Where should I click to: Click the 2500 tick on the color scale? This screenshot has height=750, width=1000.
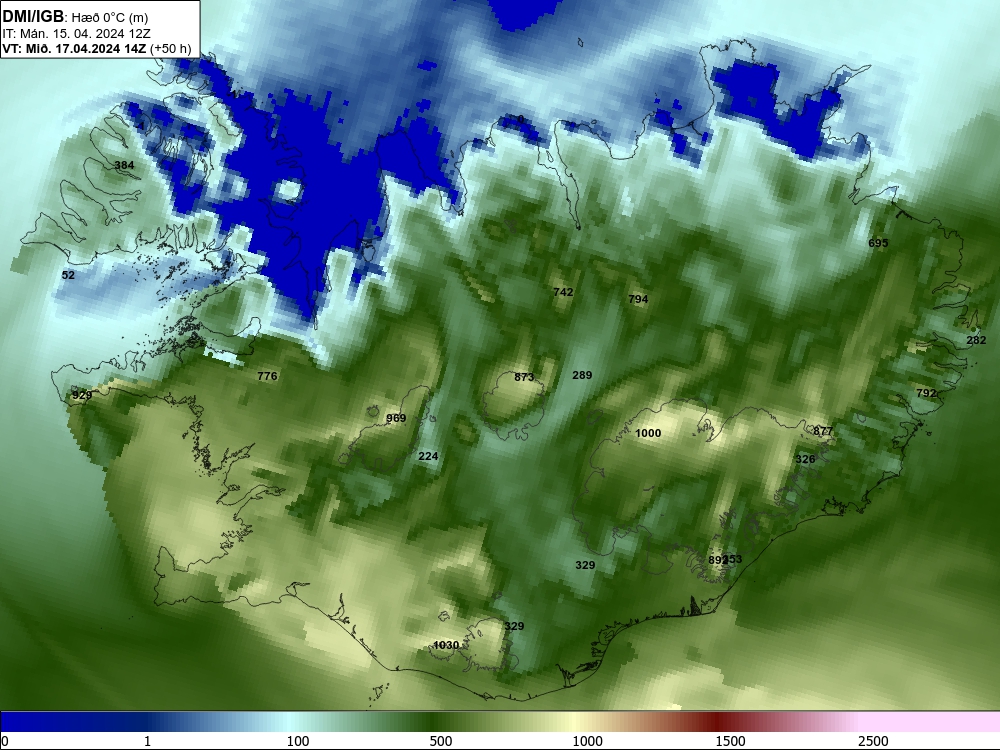click(x=873, y=740)
